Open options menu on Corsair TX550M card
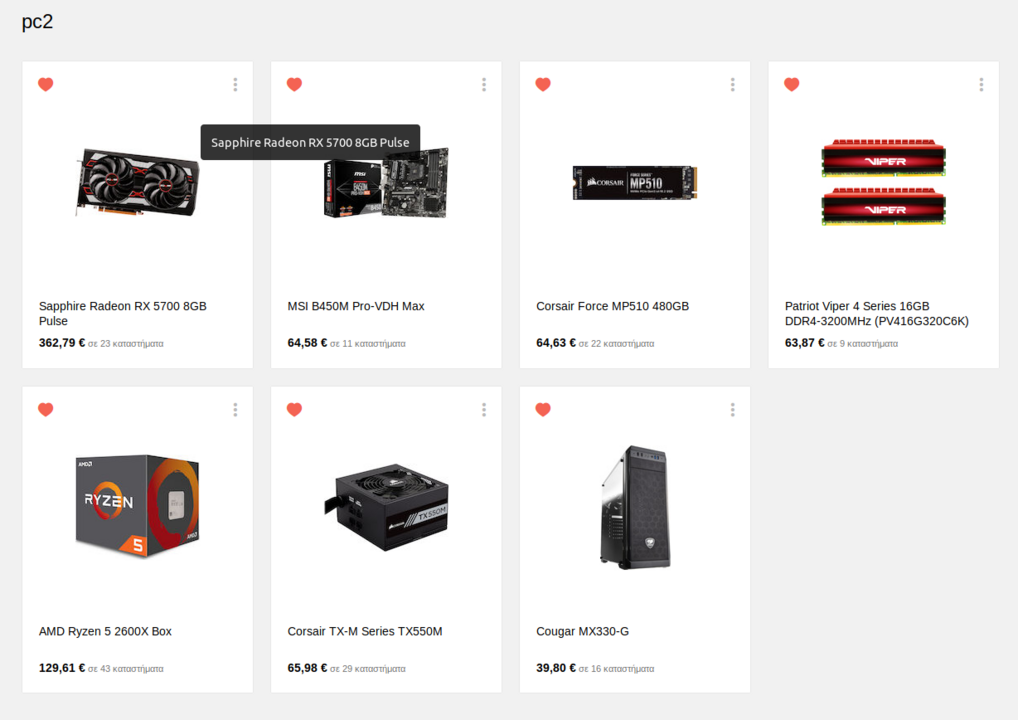 pos(484,410)
